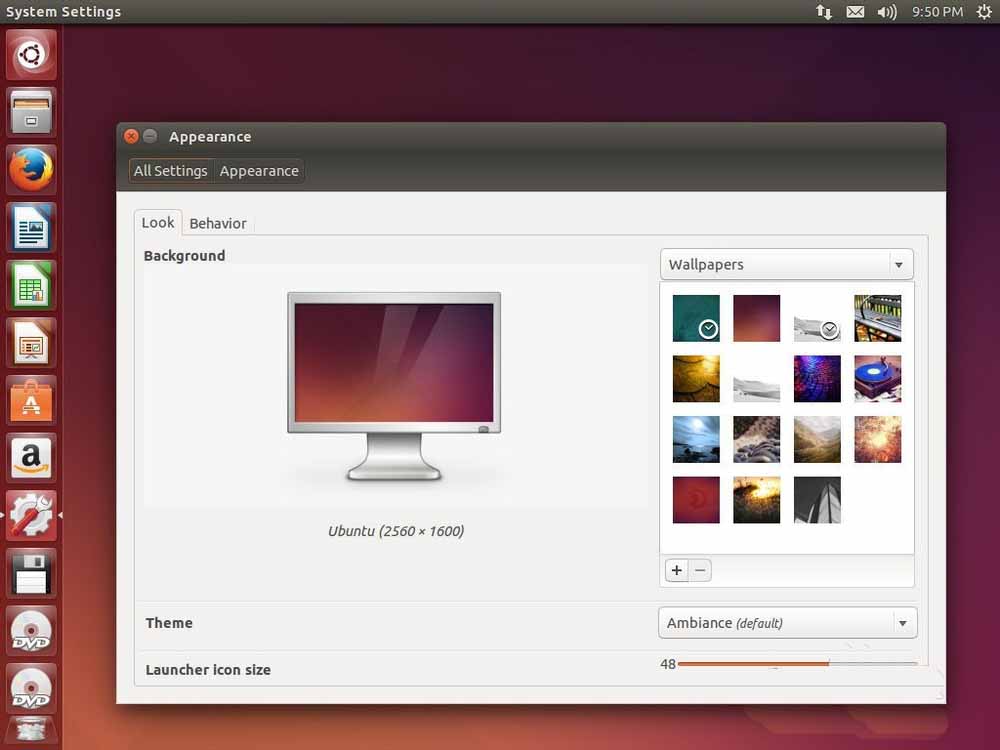Close the Appearance window
The image size is (1000, 750).
131,136
